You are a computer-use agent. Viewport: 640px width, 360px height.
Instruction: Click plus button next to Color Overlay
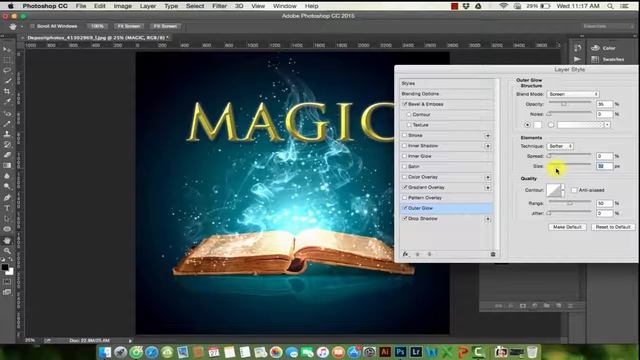pyautogui.click(x=488, y=177)
